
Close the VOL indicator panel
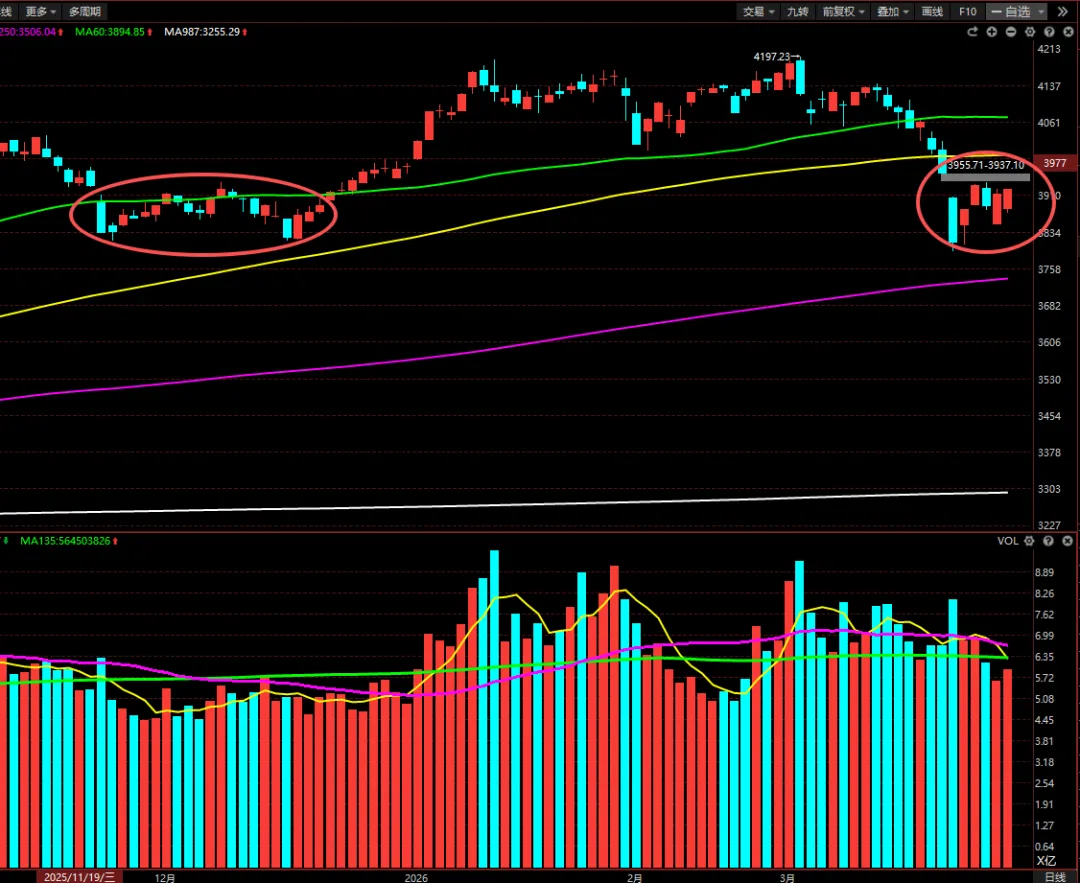coord(1068,541)
